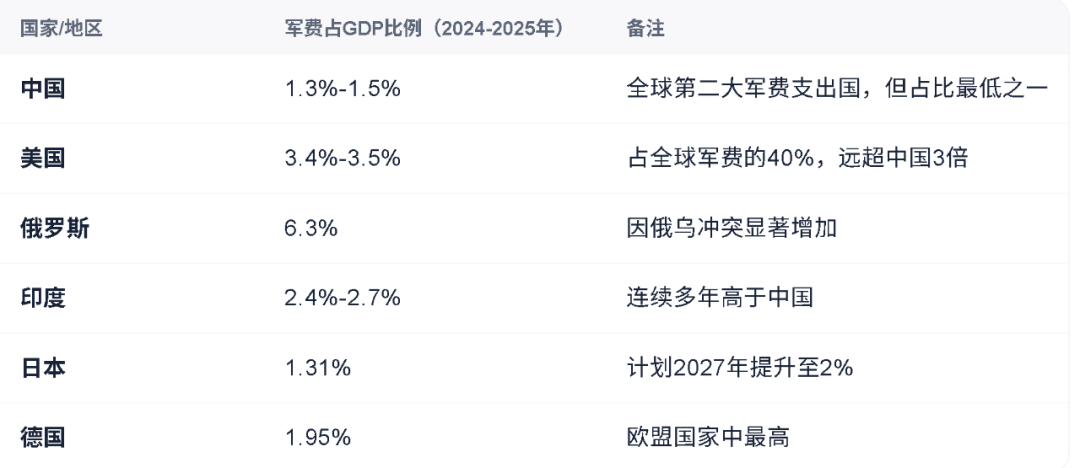
Task: Select the 日本 row label
Action: (x=43, y=367)
